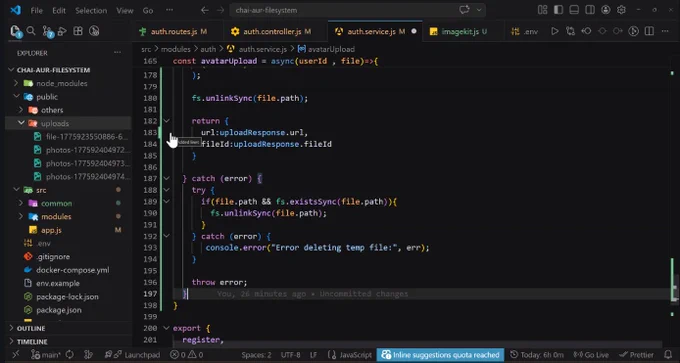Switch to the auth.routes.js tab
The height and width of the screenshot is (363, 680).
173,31
